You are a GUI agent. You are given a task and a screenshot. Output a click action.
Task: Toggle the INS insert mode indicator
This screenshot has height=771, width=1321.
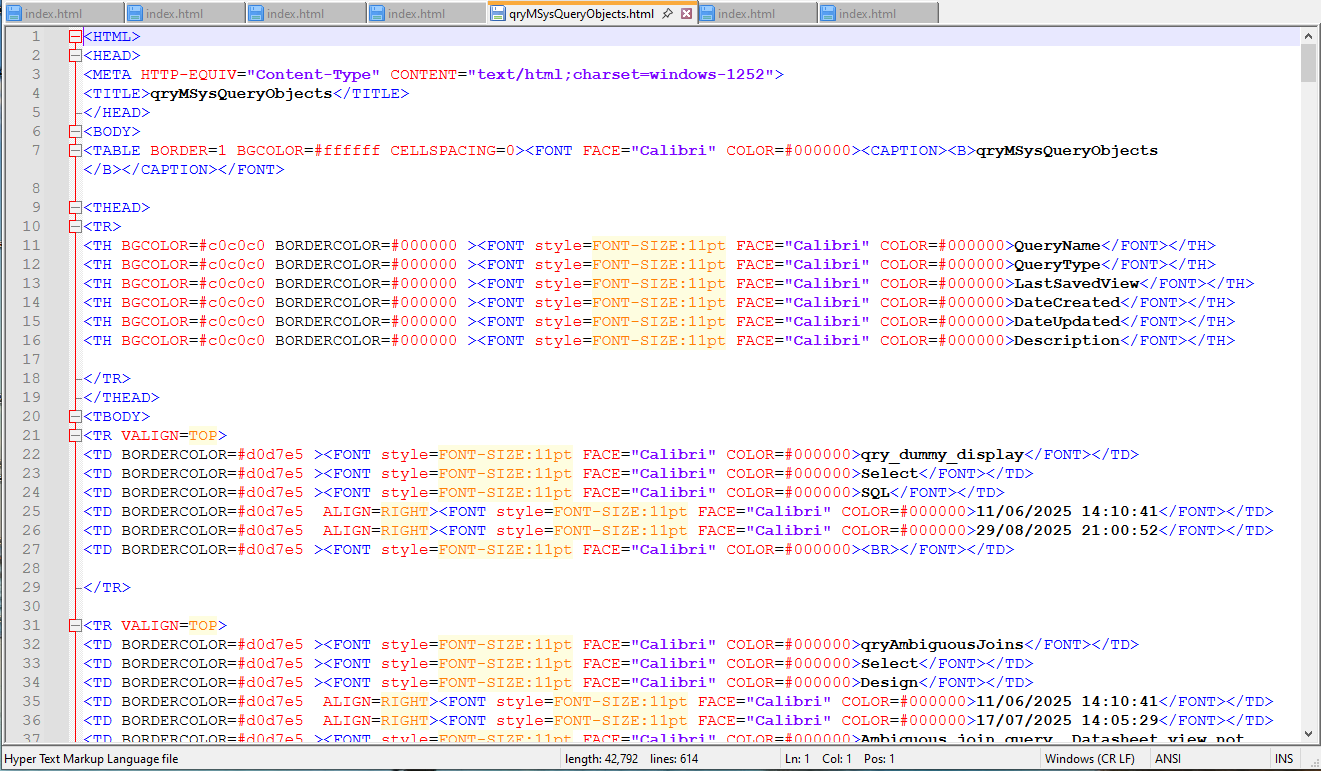[1284, 759]
